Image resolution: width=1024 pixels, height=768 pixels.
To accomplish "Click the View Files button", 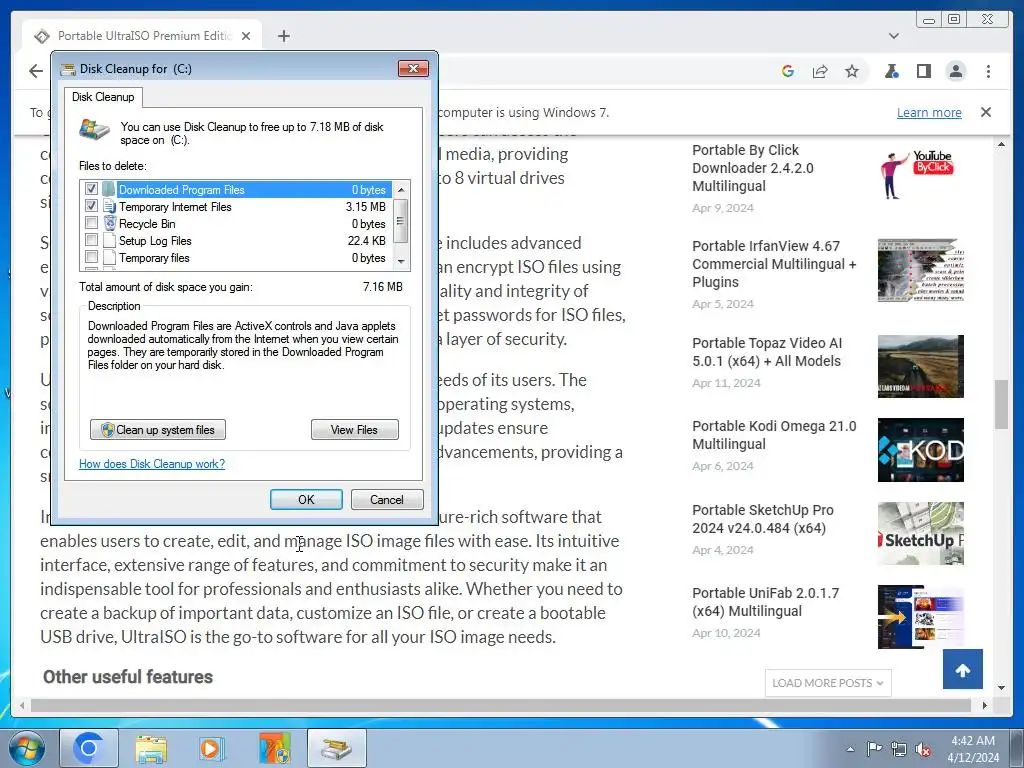I will tap(355, 430).
